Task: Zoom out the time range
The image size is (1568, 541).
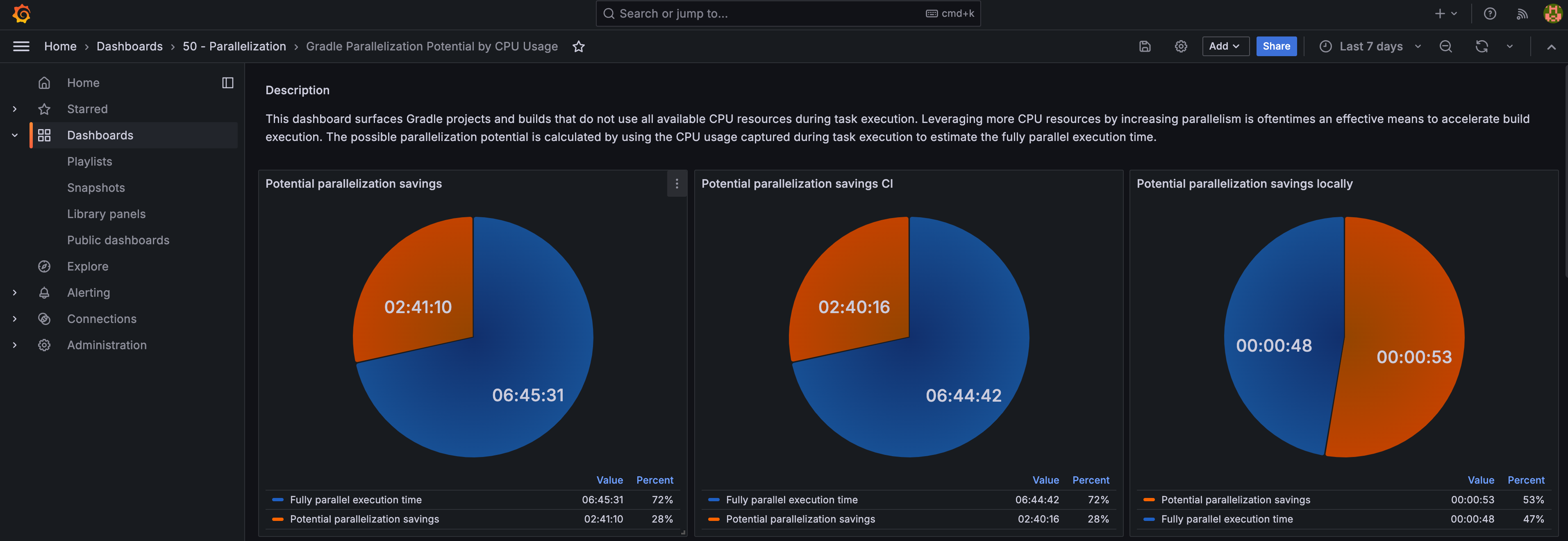Action: point(1445,46)
